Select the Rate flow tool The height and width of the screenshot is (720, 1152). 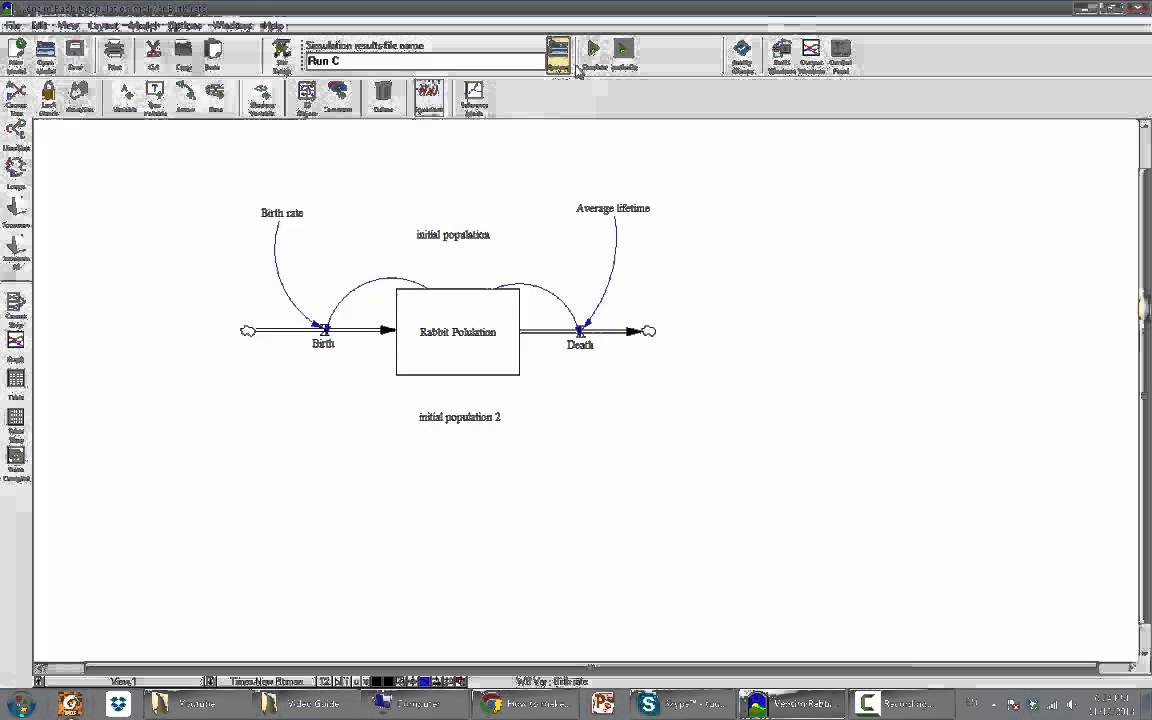pyautogui.click(x=215, y=98)
